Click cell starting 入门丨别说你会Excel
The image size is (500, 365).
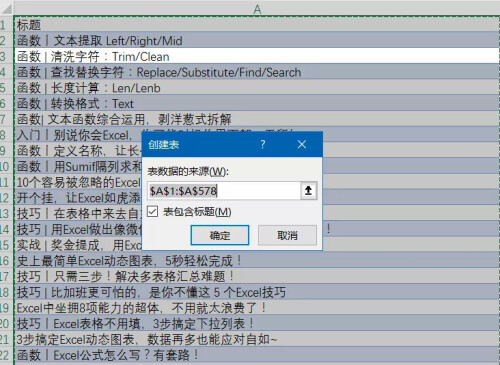(x=78, y=135)
